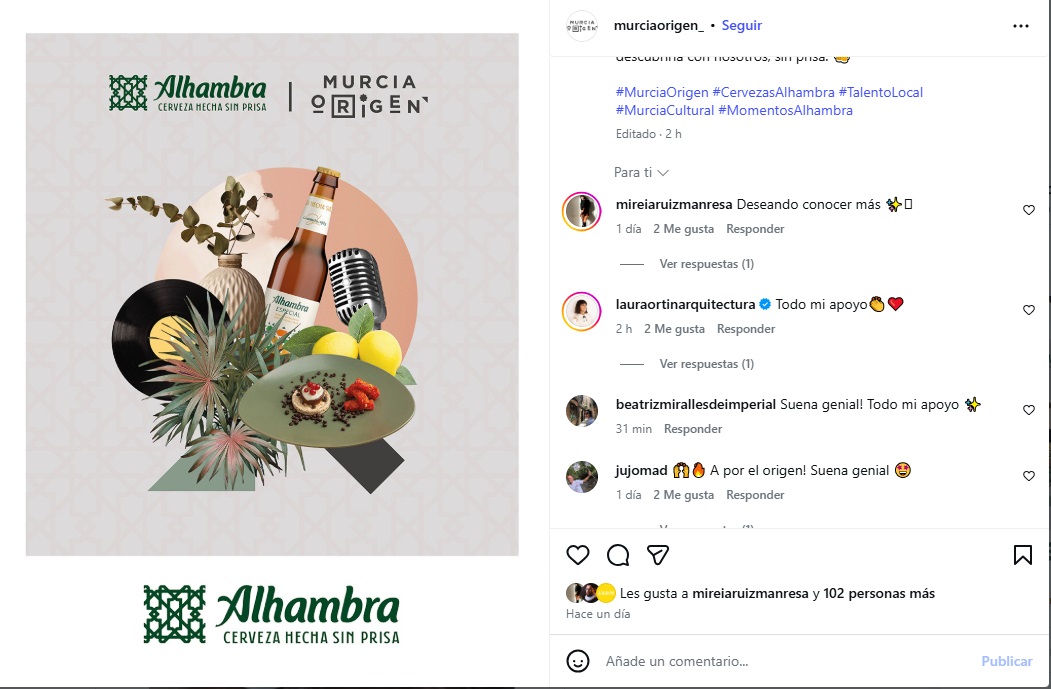
Task: Expand replies under lauraortinarquitectura's comment
Action: pos(706,363)
